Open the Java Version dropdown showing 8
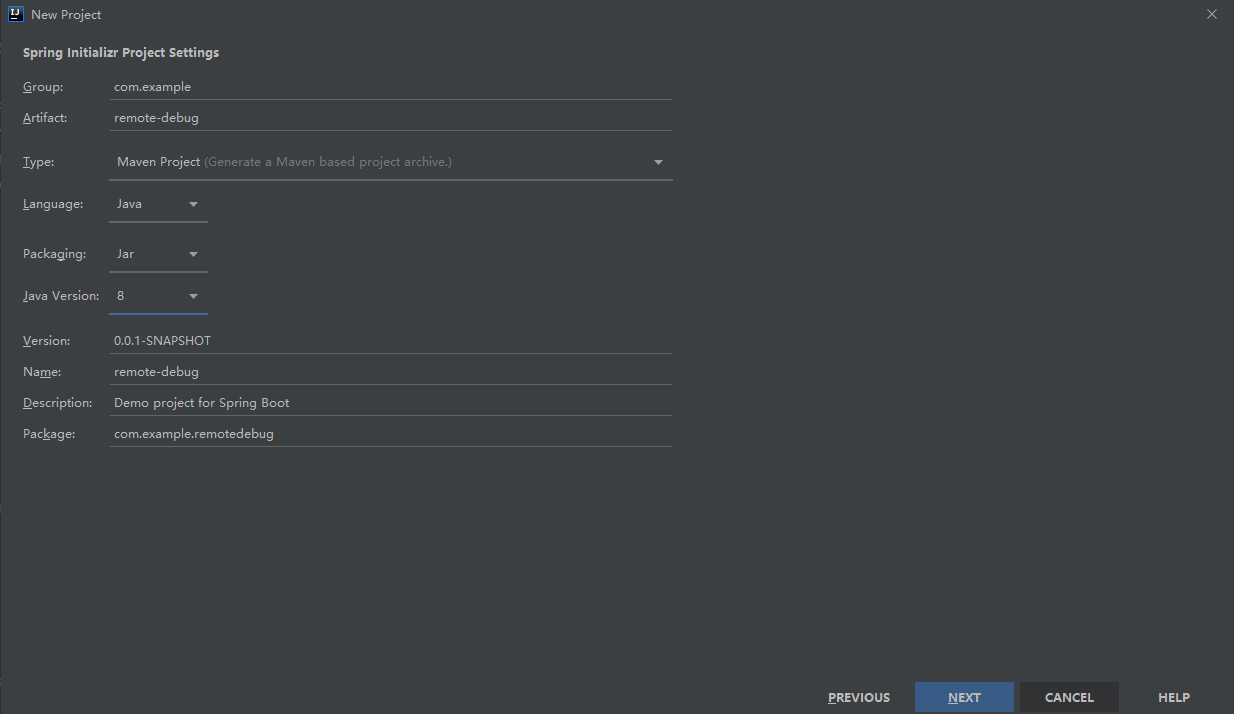The width and height of the screenshot is (1234, 714). click(x=159, y=296)
